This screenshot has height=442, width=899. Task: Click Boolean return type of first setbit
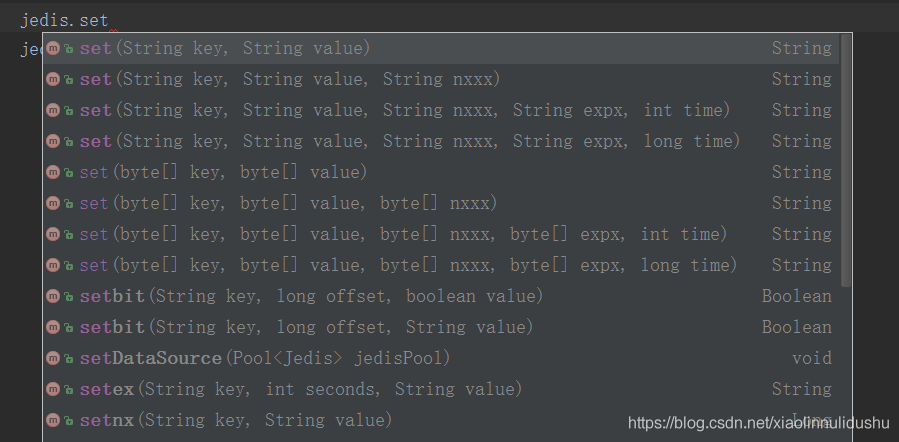click(x=796, y=296)
